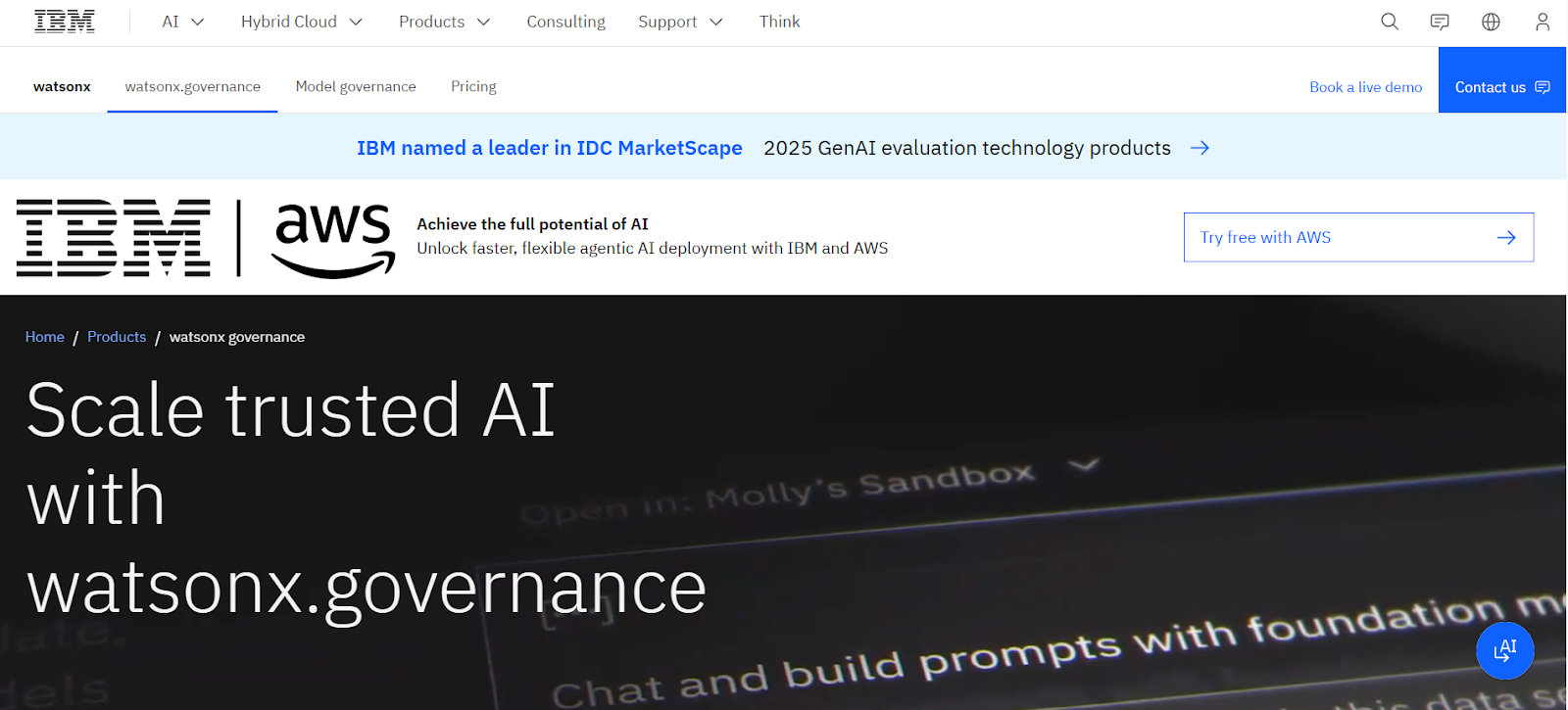The image size is (1568, 710).
Task: Click the large IBM logo in AWS banner
Action: coord(114,238)
